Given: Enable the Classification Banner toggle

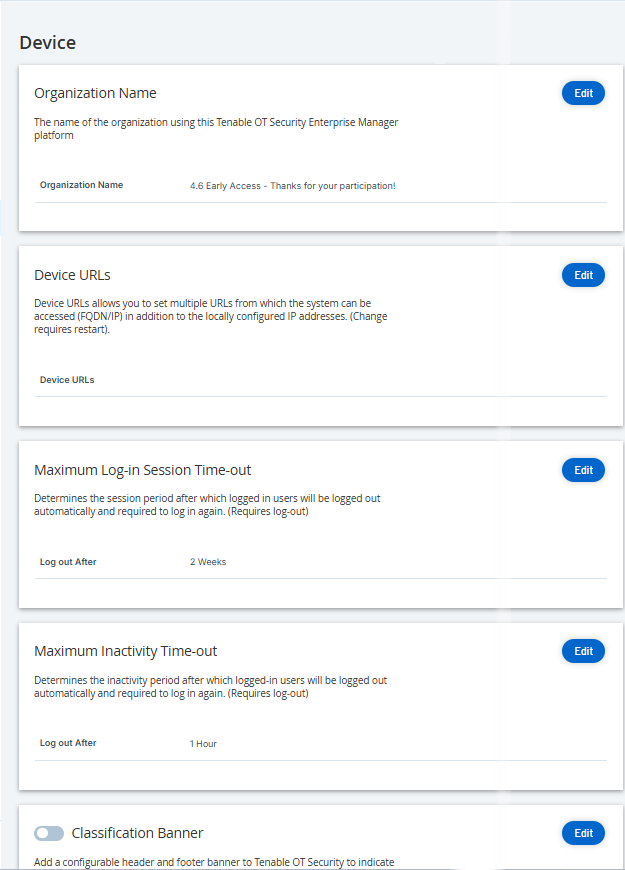Looking at the screenshot, I should [49, 833].
